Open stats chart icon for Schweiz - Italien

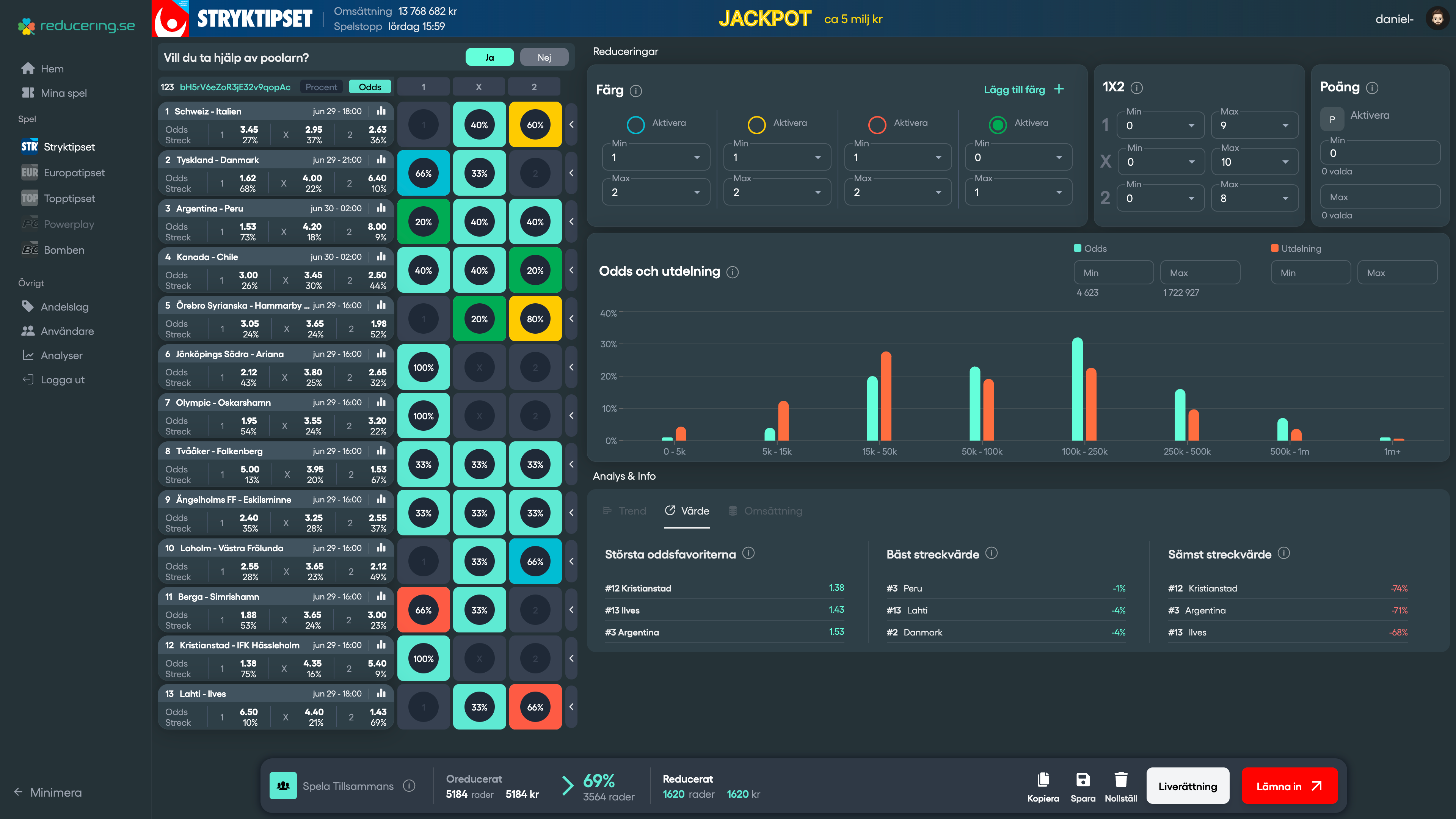point(381,111)
